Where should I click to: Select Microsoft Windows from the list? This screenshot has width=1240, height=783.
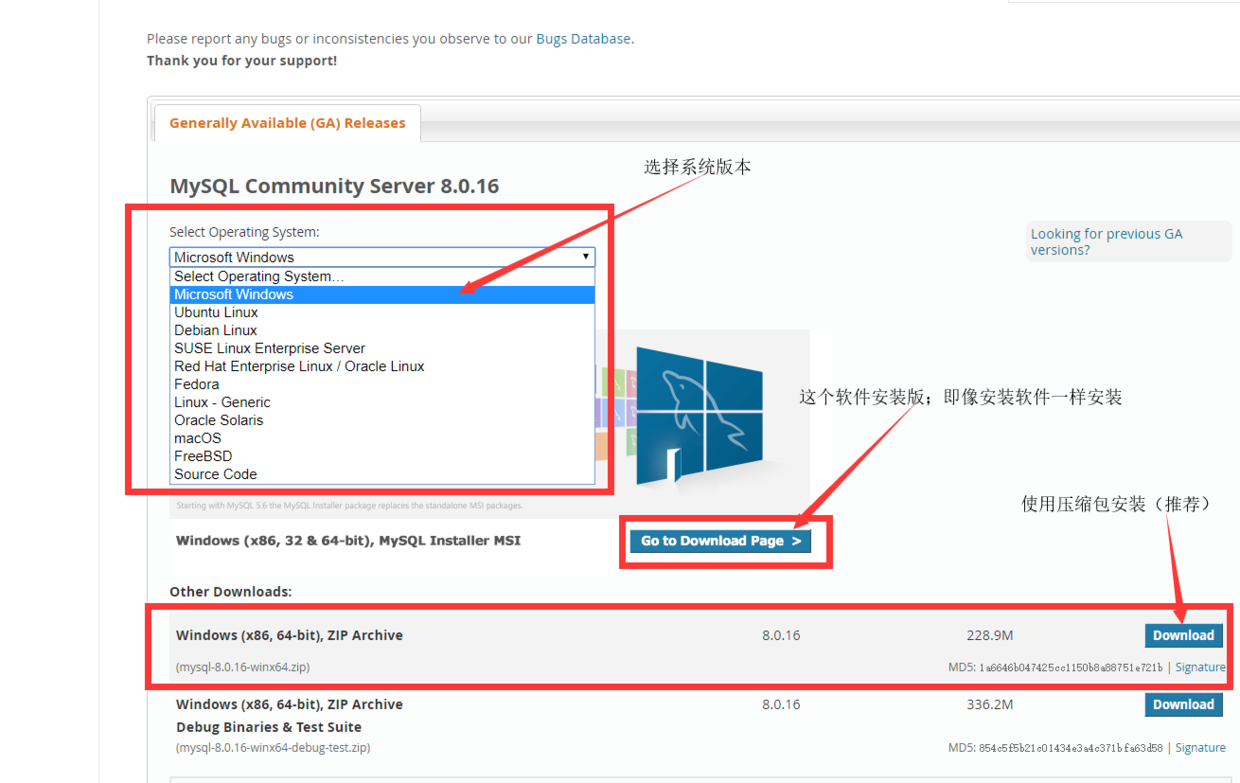point(382,294)
